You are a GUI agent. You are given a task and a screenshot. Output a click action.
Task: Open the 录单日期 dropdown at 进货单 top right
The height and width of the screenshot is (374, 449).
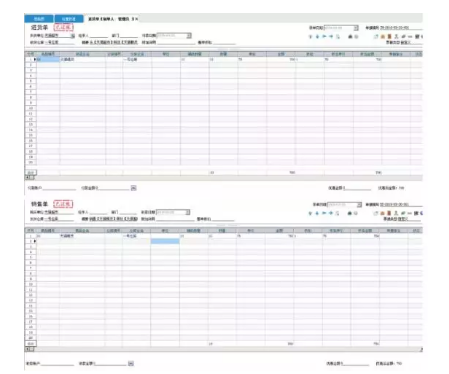point(356,28)
